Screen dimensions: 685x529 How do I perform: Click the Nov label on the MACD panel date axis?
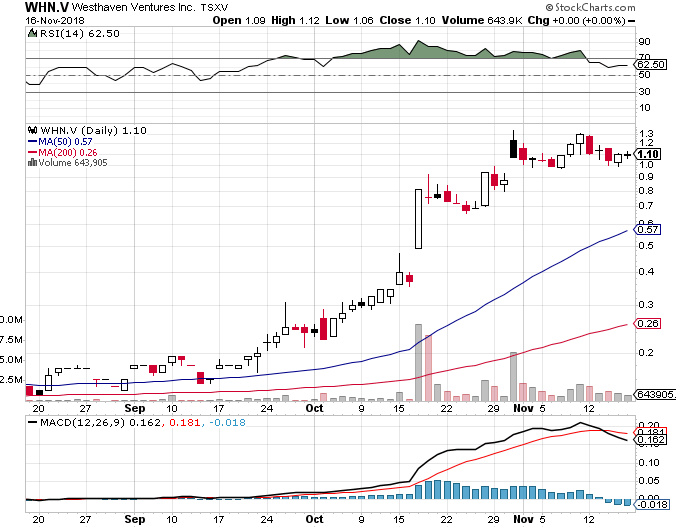click(523, 519)
